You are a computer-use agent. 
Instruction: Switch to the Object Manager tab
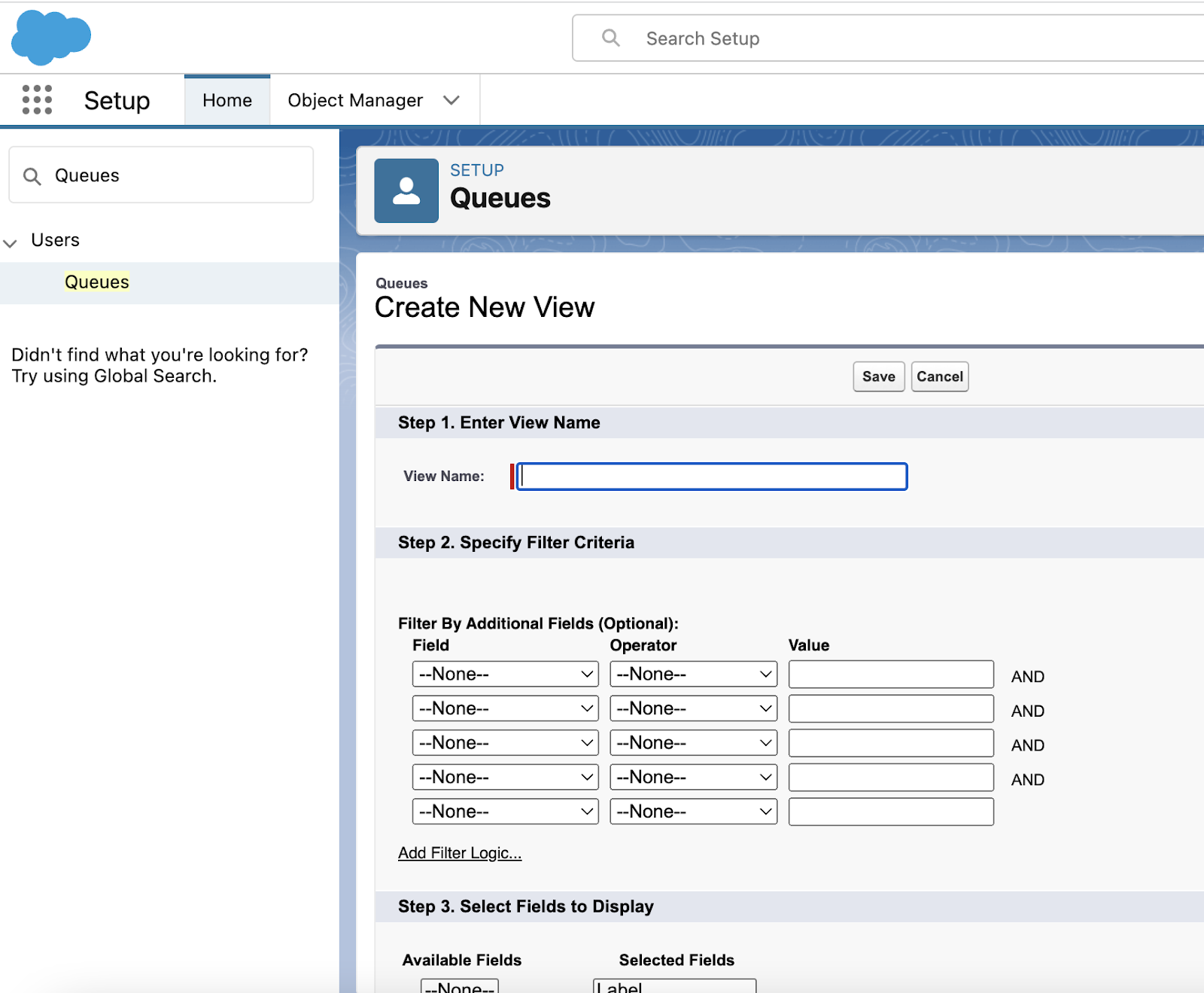pos(354,99)
